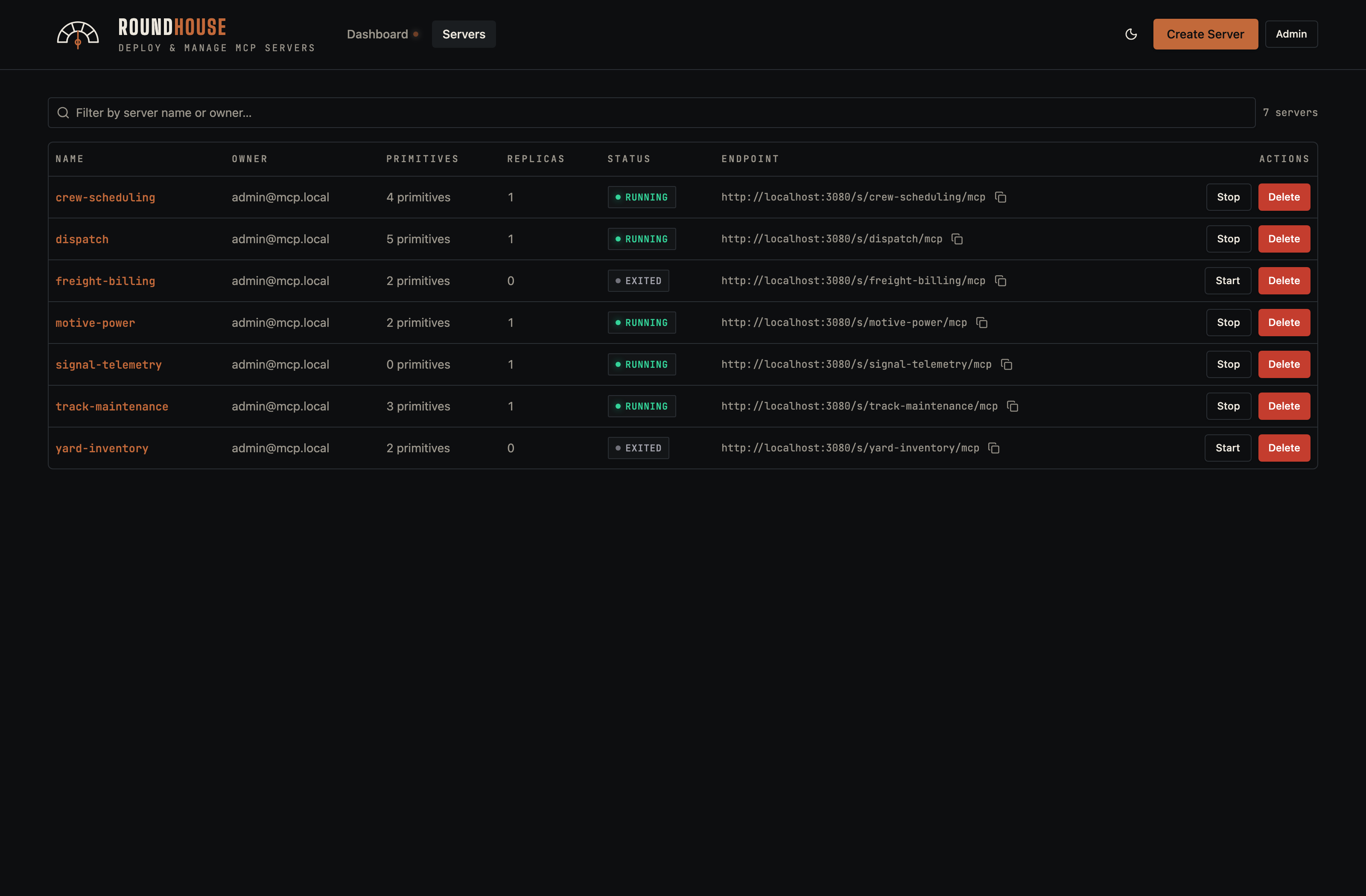Focus the server name filter field
The height and width of the screenshot is (896, 1366).
pos(651,113)
